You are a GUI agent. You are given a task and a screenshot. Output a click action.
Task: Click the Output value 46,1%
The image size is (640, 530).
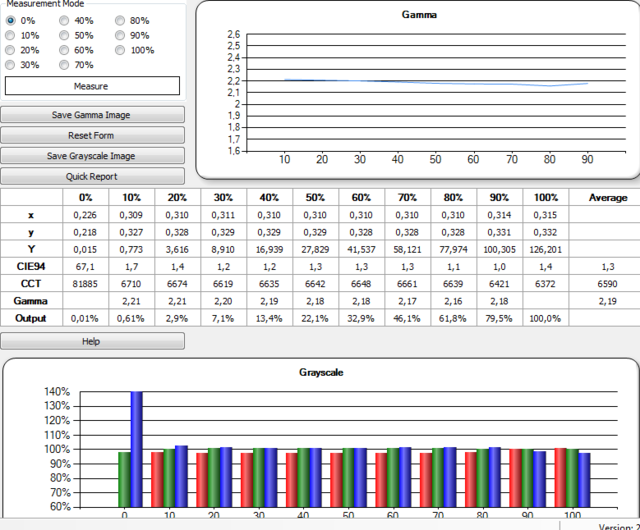(407, 318)
